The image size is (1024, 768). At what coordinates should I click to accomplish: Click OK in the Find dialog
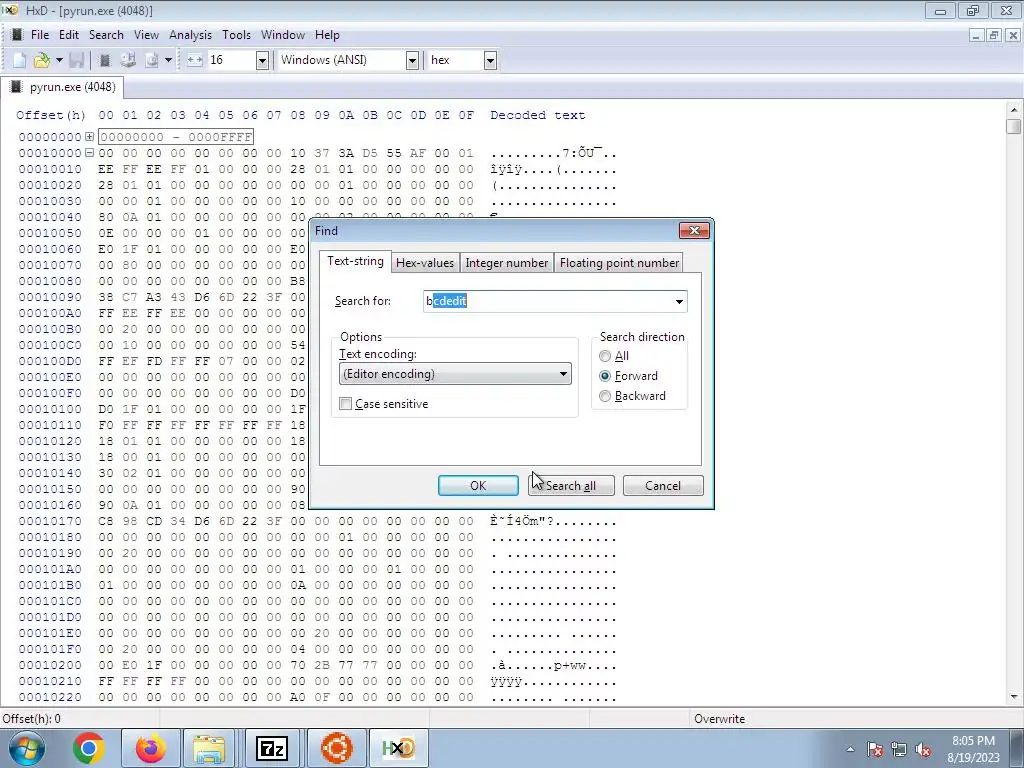tap(478, 485)
